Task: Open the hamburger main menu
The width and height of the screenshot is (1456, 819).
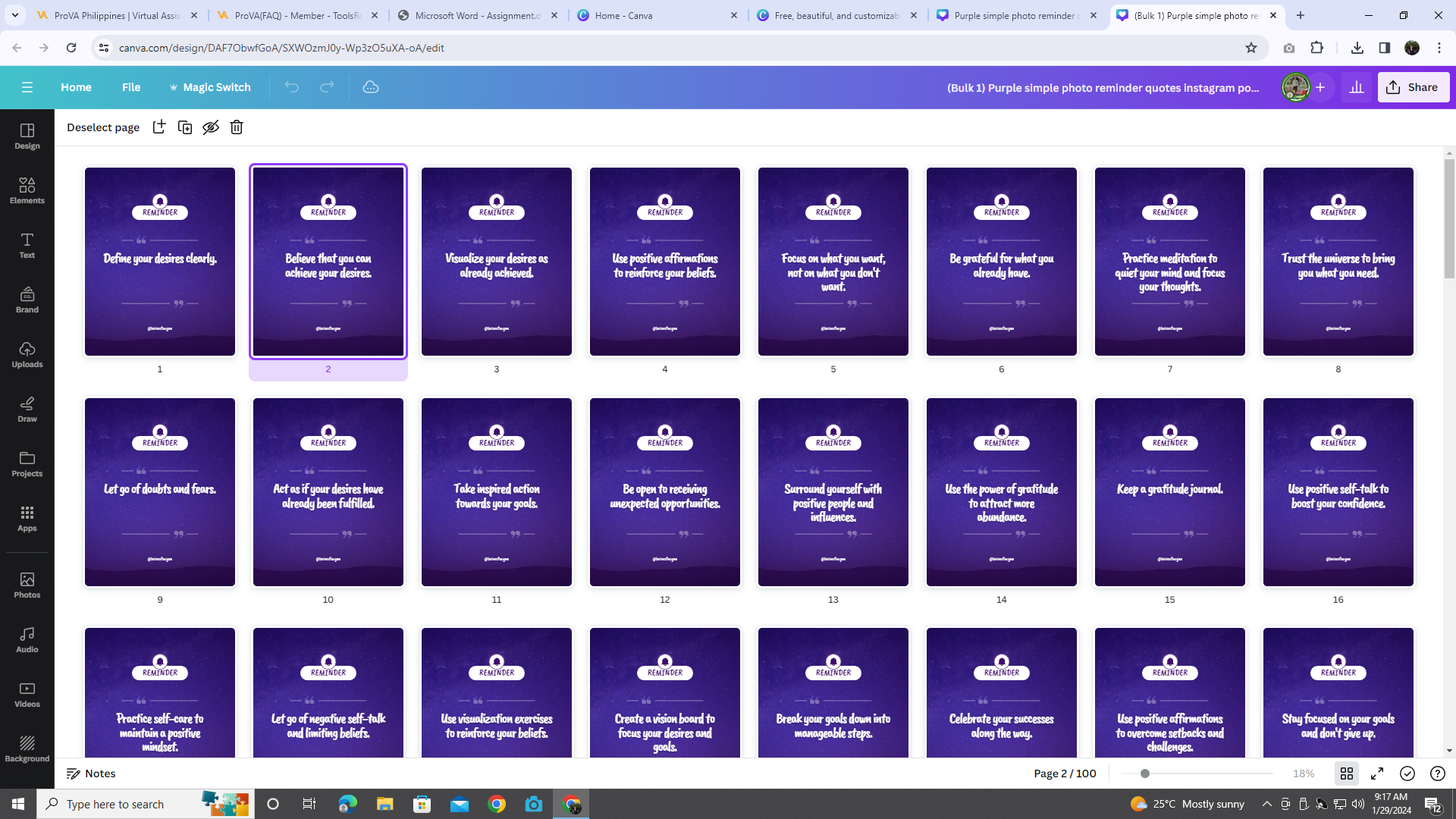Action: [27, 87]
